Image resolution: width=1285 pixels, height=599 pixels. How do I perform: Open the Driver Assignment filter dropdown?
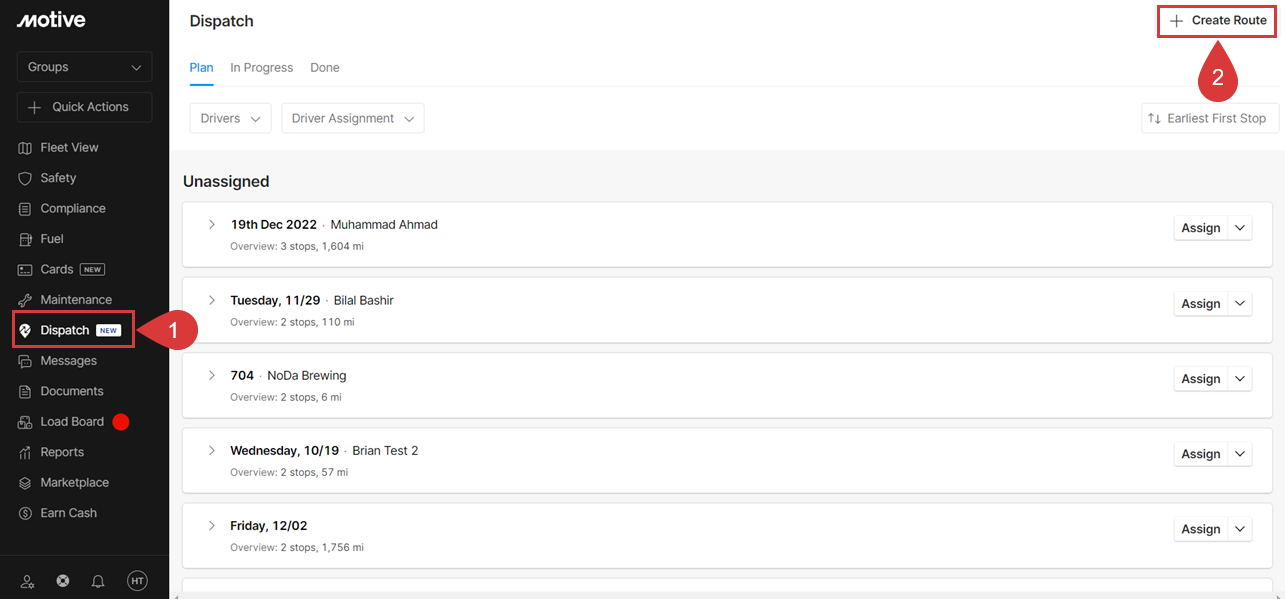[x=353, y=118]
